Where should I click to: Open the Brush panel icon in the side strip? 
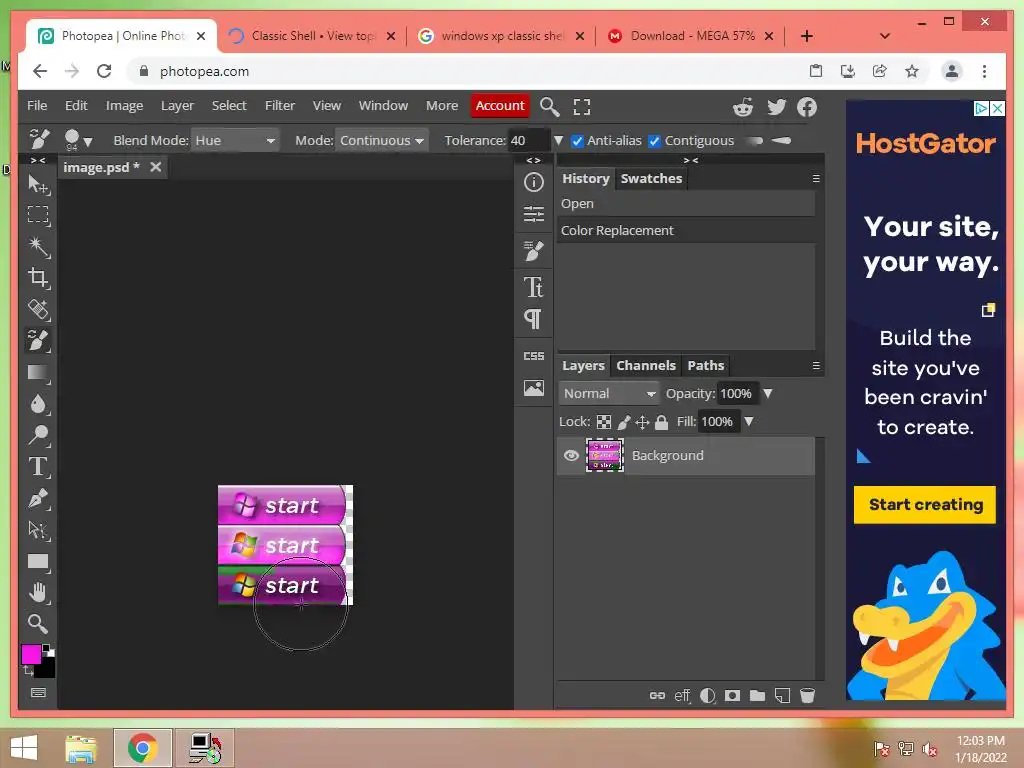point(534,251)
